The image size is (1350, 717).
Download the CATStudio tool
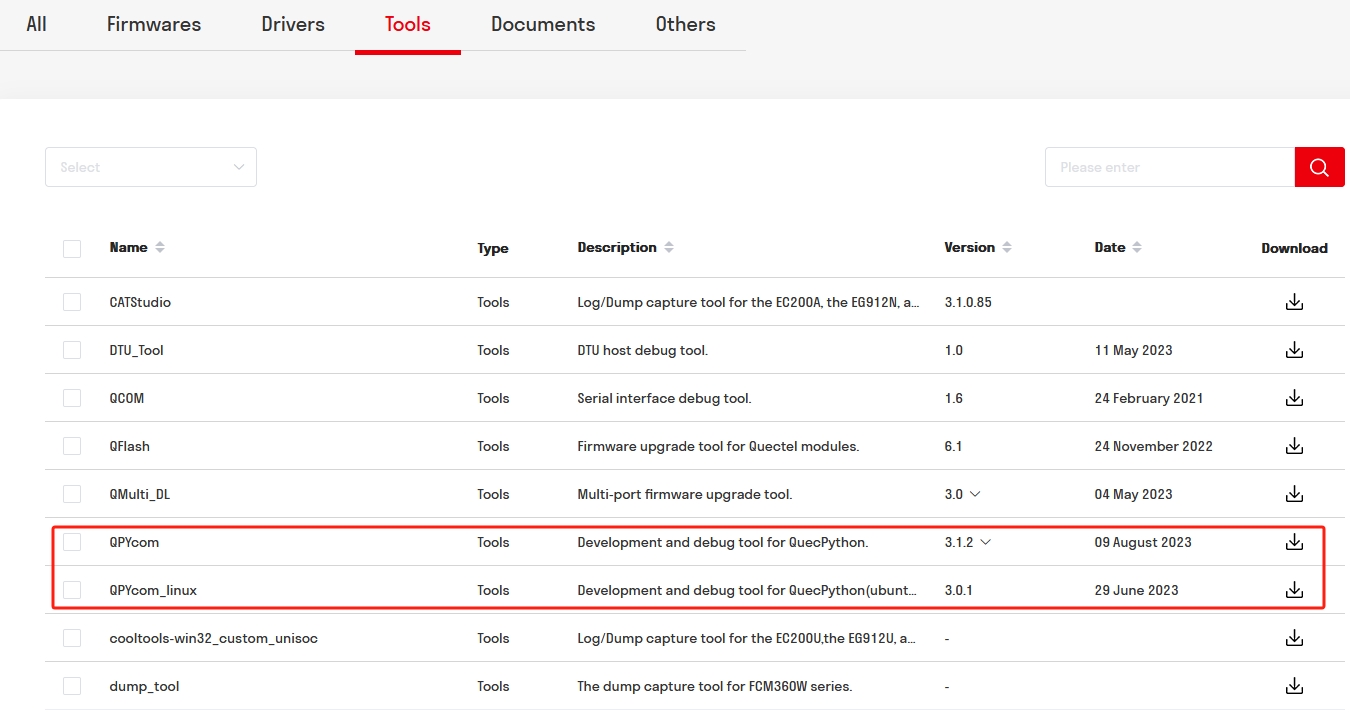[1294, 302]
